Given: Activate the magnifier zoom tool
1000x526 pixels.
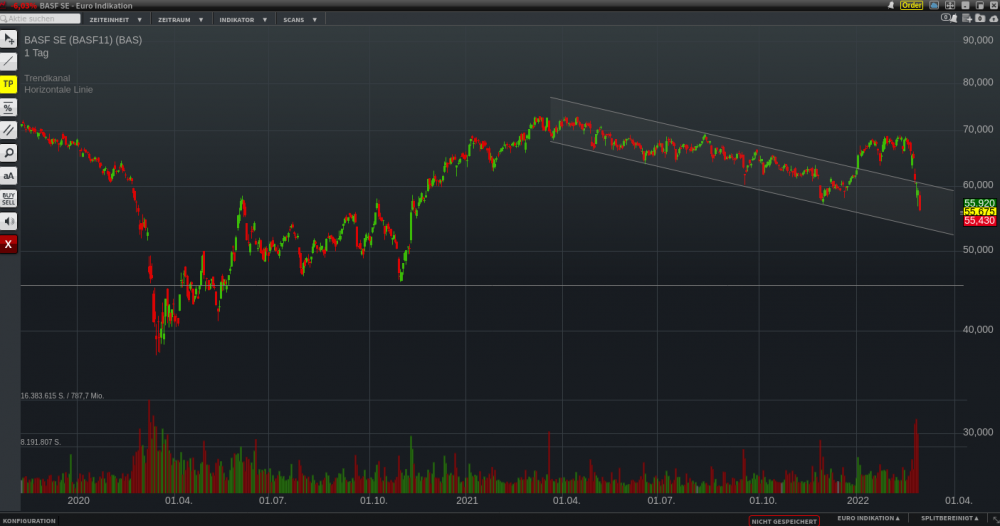Looking at the screenshot, I should (x=8, y=153).
